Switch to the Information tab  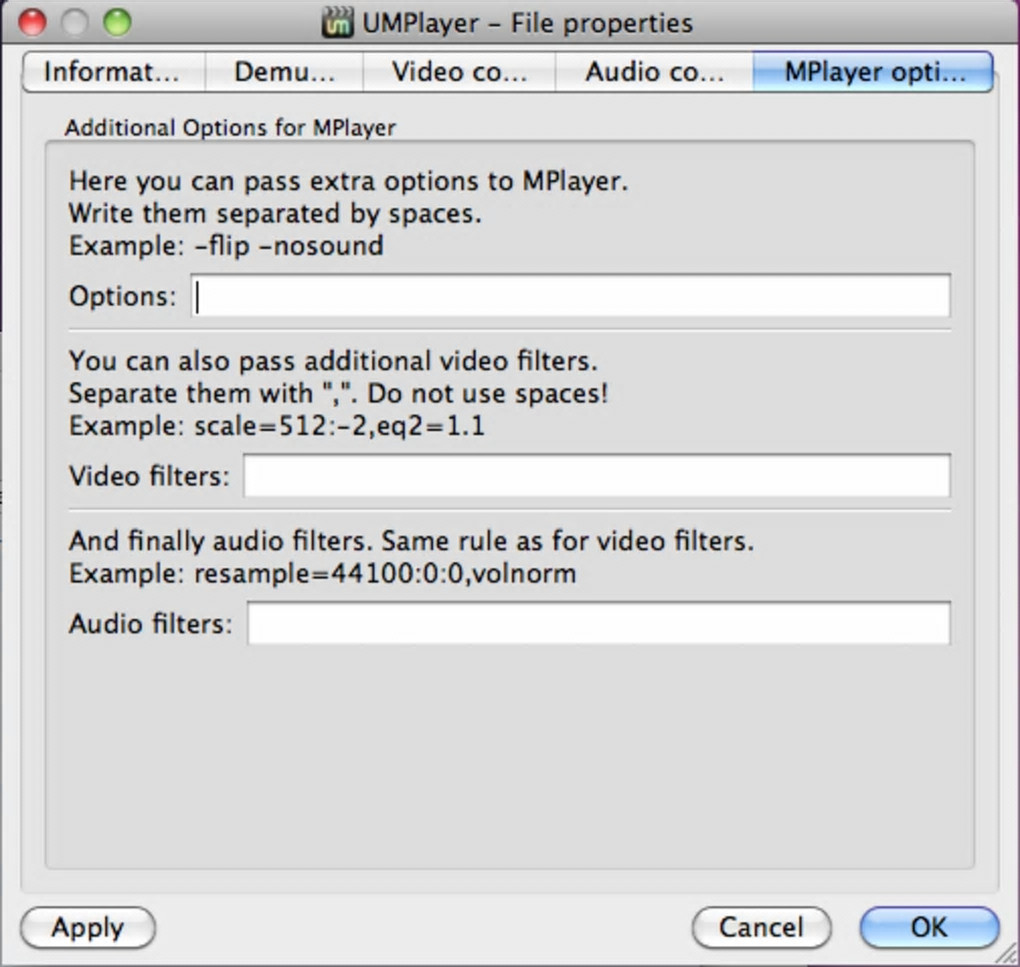[113, 72]
